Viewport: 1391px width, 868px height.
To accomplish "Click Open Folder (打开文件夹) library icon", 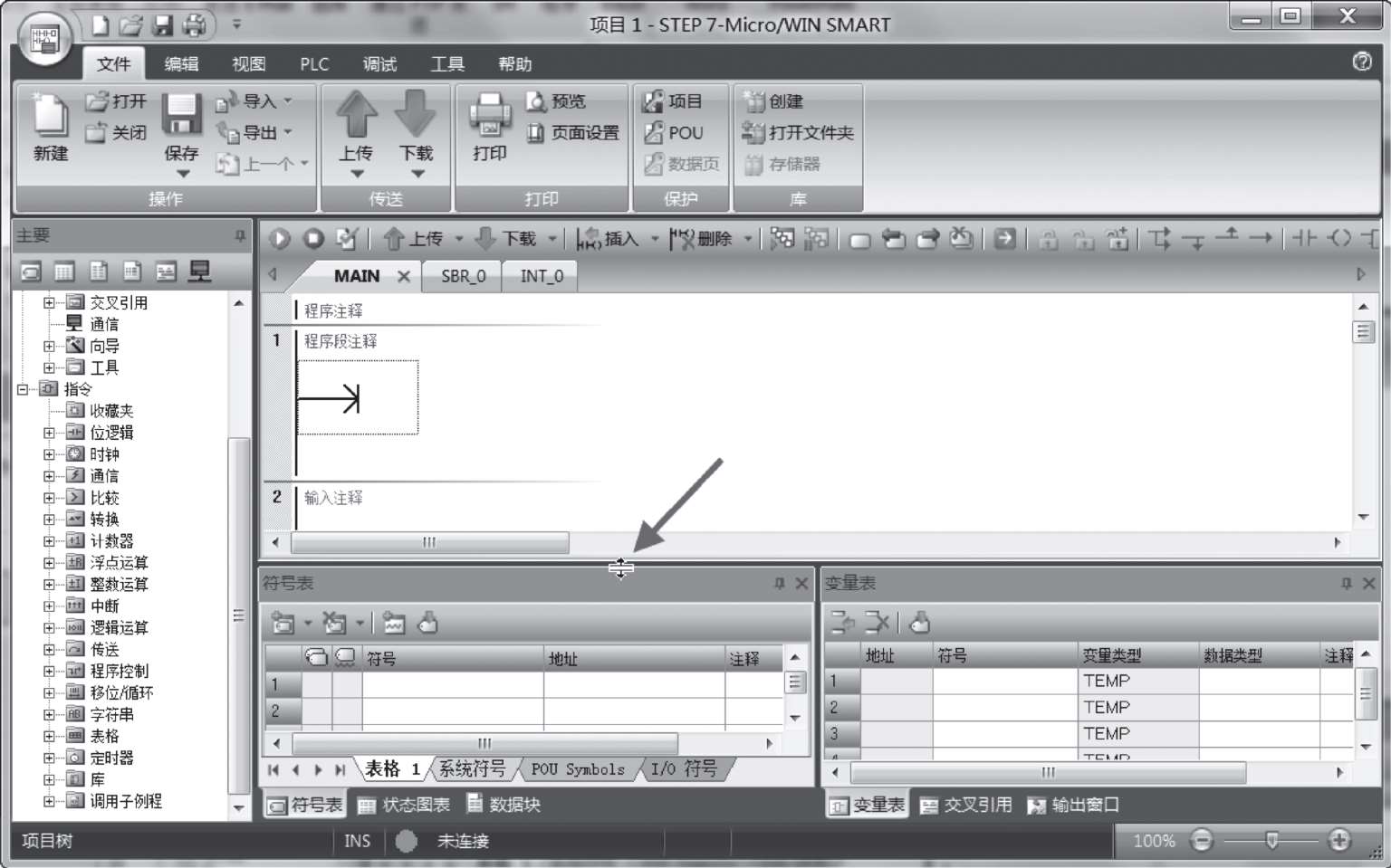I will [x=753, y=133].
